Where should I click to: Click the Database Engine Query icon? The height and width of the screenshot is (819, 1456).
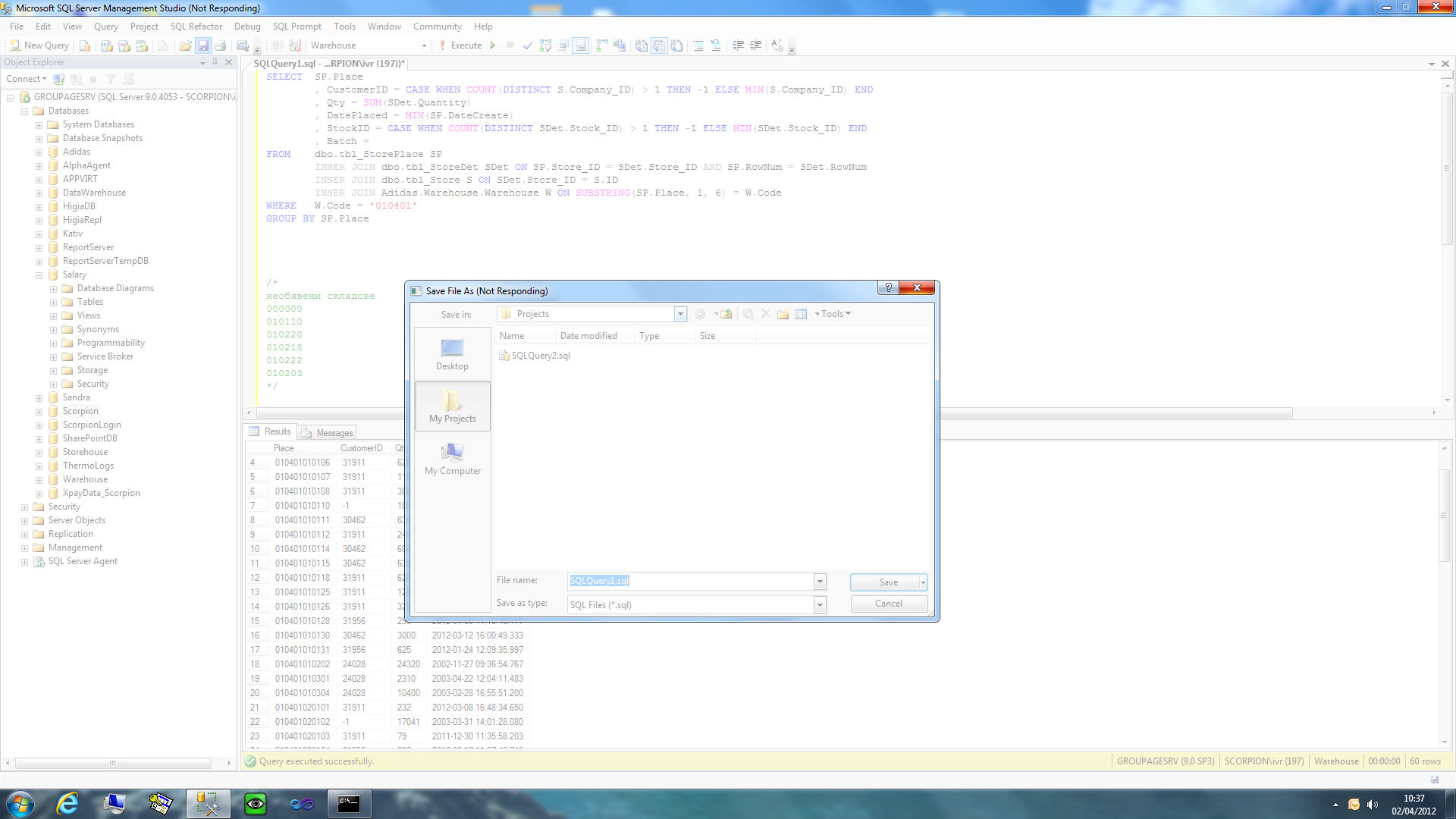pos(85,45)
